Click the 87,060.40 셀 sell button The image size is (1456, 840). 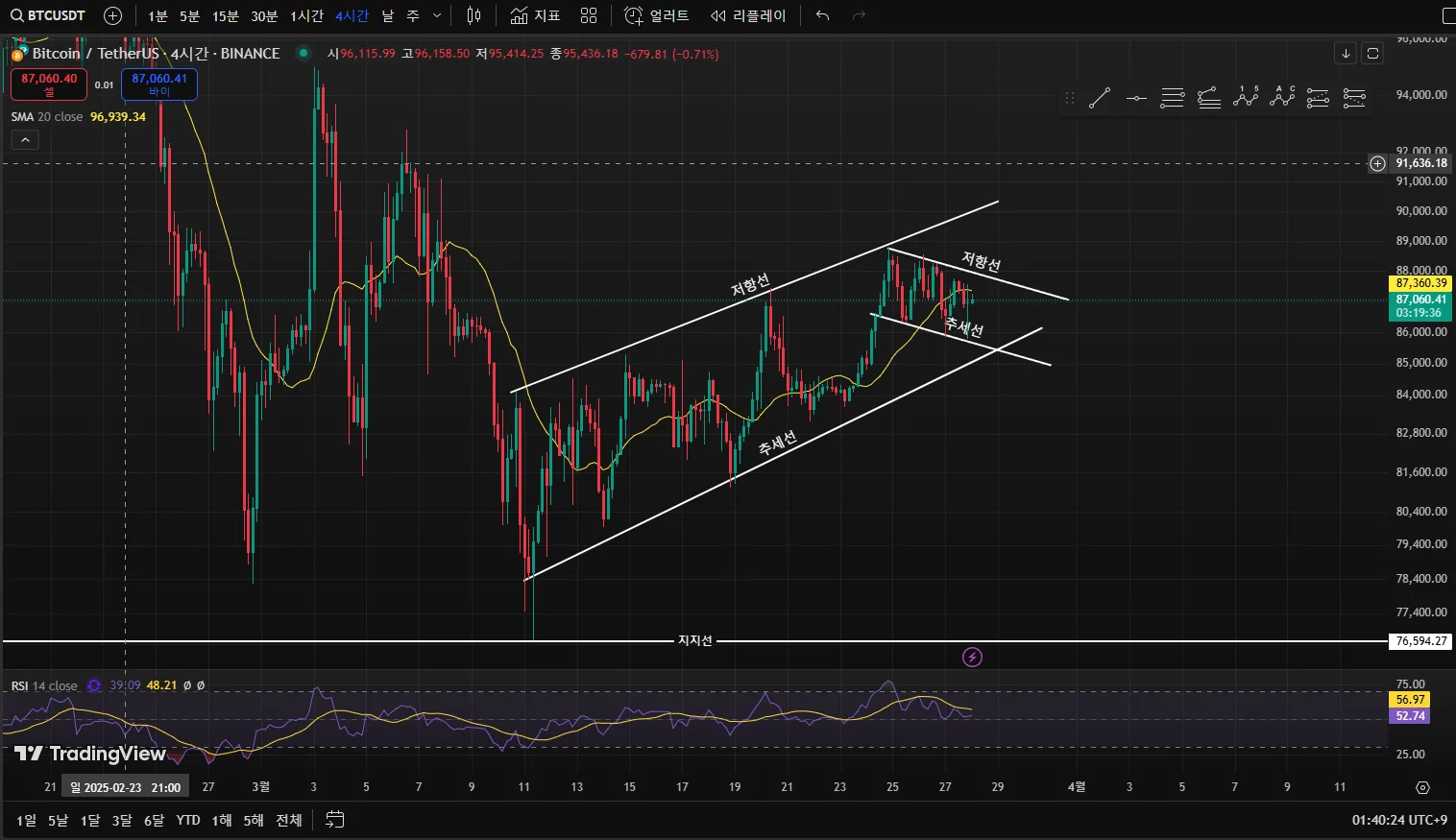[49, 84]
